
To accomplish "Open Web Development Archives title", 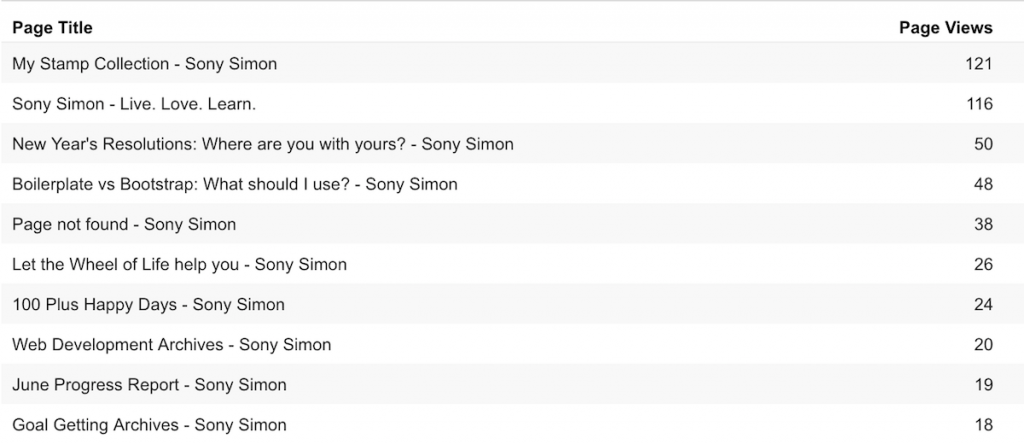I will [x=172, y=344].
